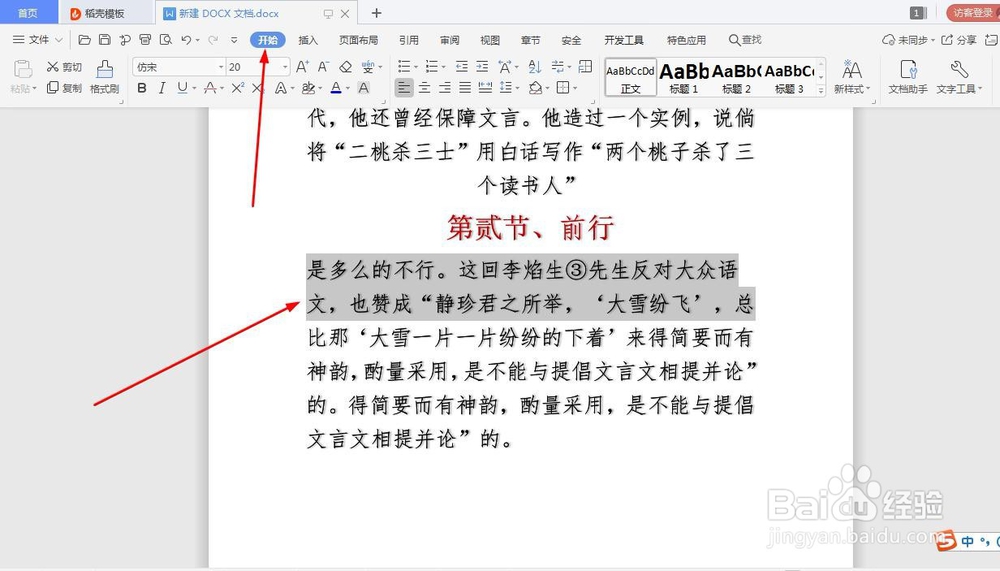Click the 粘贴 paste clipboard icon

(x=22, y=69)
